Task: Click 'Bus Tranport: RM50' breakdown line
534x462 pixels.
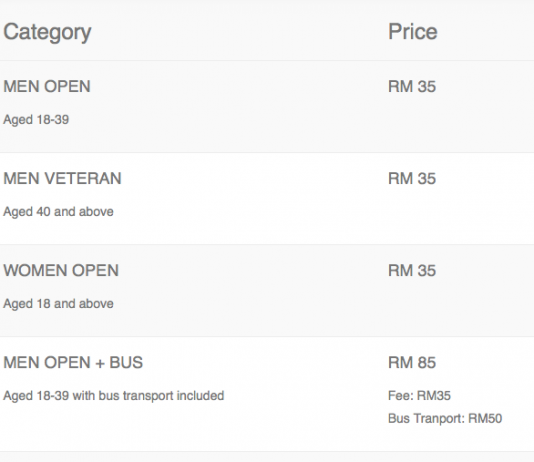Action: (x=445, y=418)
